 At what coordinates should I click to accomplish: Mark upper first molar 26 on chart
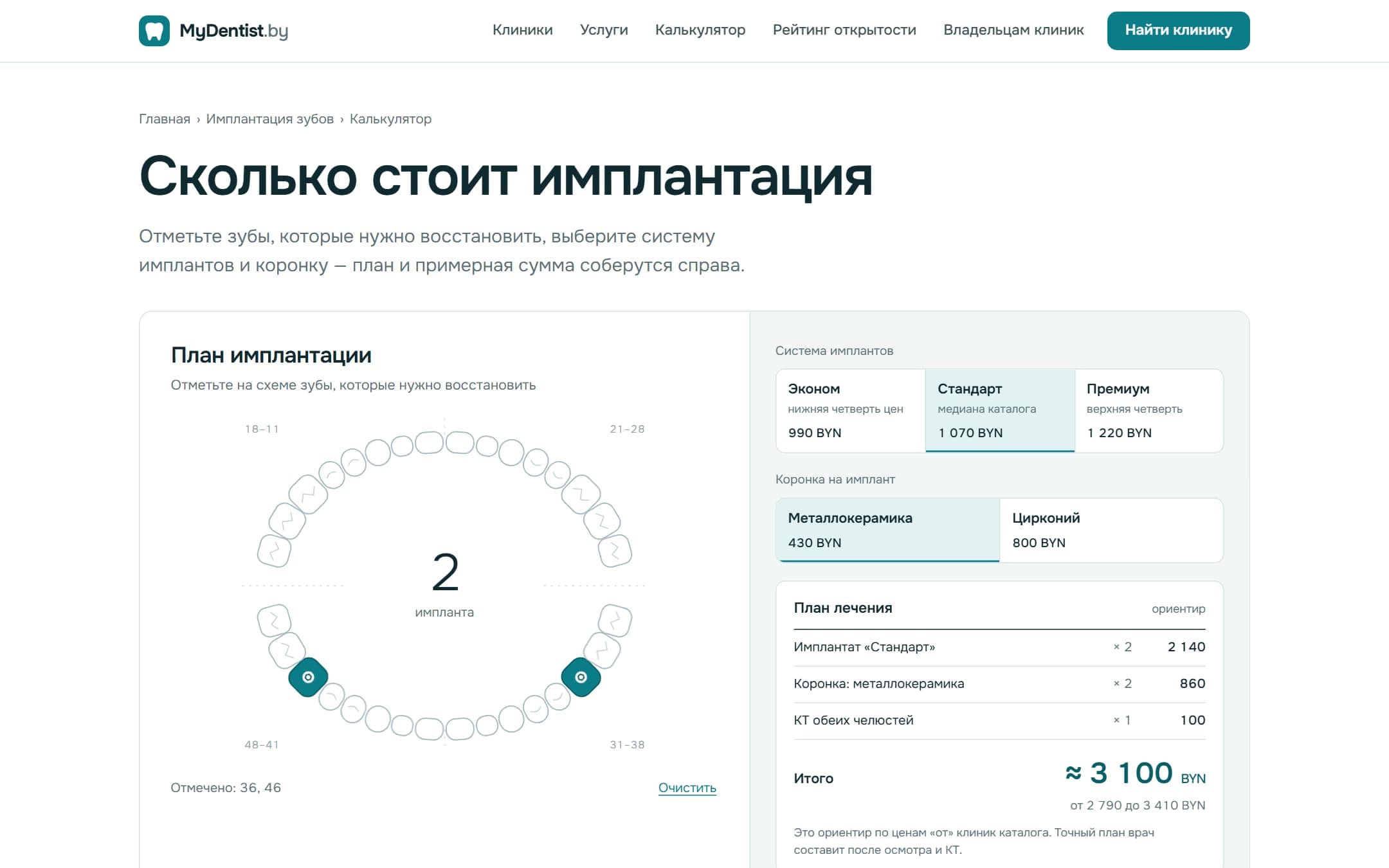581,494
